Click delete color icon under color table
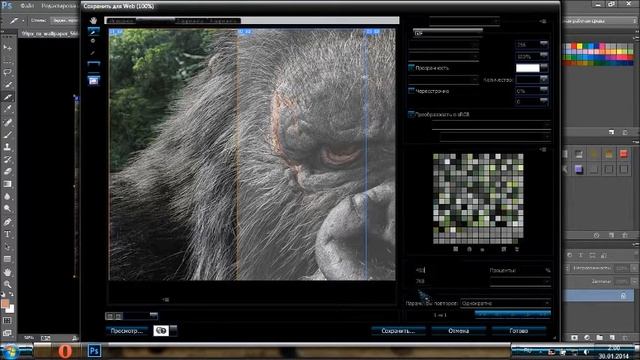 [x=517, y=249]
